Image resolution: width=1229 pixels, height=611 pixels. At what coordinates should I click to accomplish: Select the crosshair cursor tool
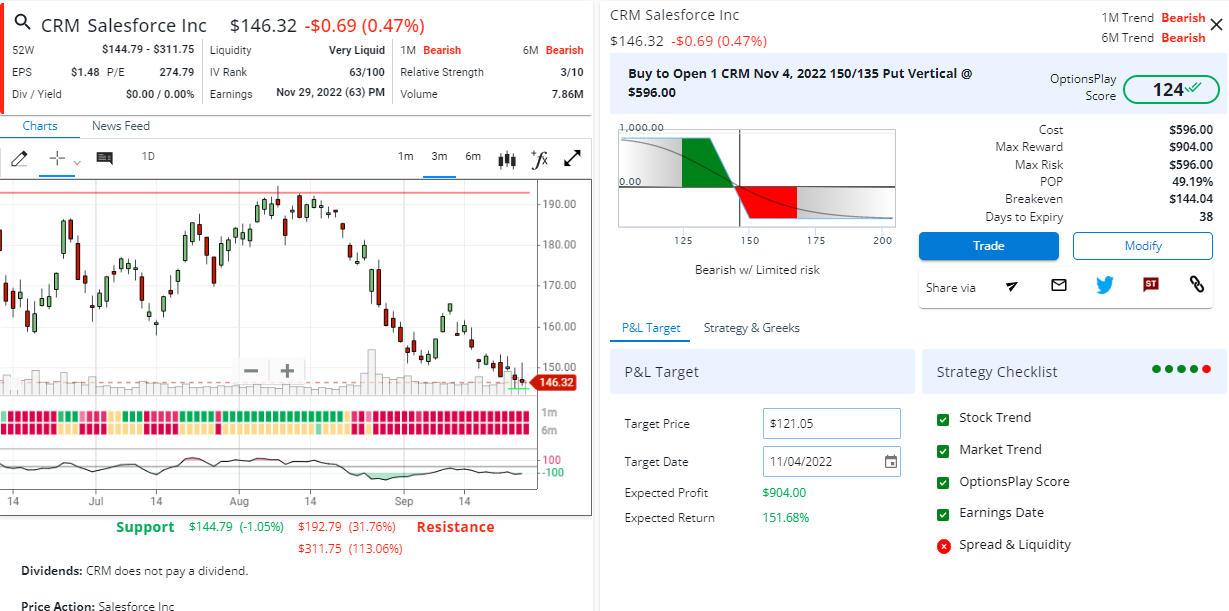coord(57,158)
